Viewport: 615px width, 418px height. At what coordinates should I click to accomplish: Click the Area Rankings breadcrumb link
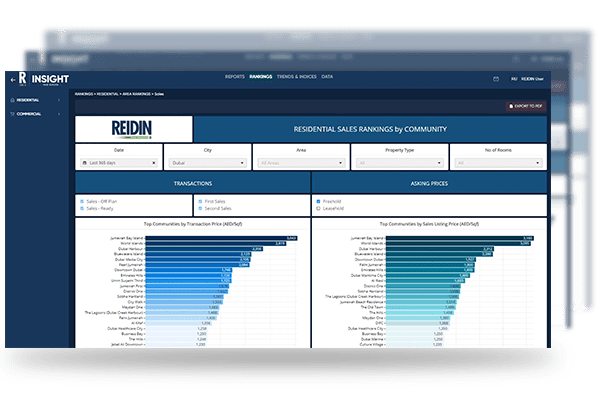tap(136, 94)
